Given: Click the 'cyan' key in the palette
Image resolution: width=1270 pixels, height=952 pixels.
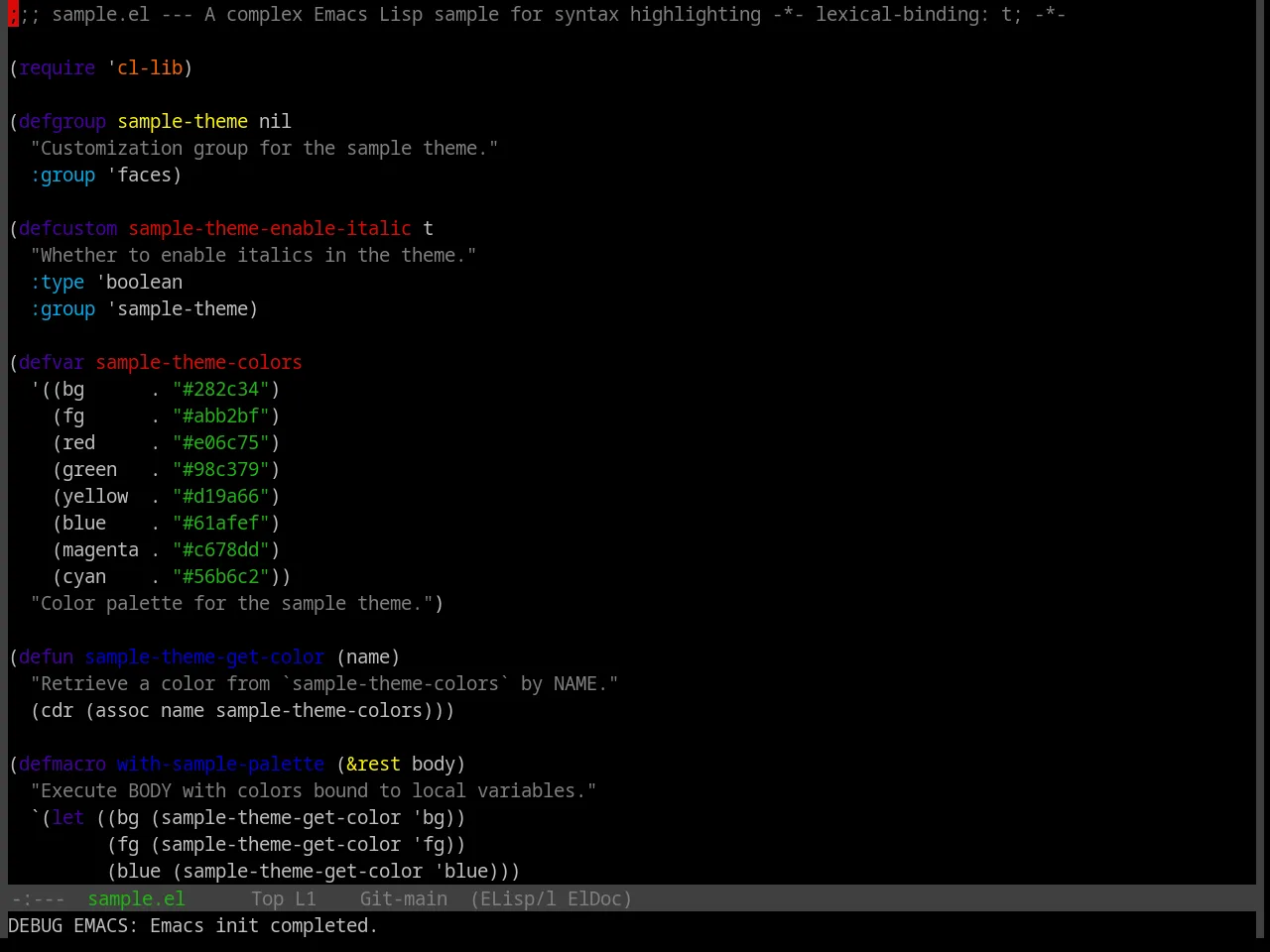Looking at the screenshot, I should coord(84,576).
